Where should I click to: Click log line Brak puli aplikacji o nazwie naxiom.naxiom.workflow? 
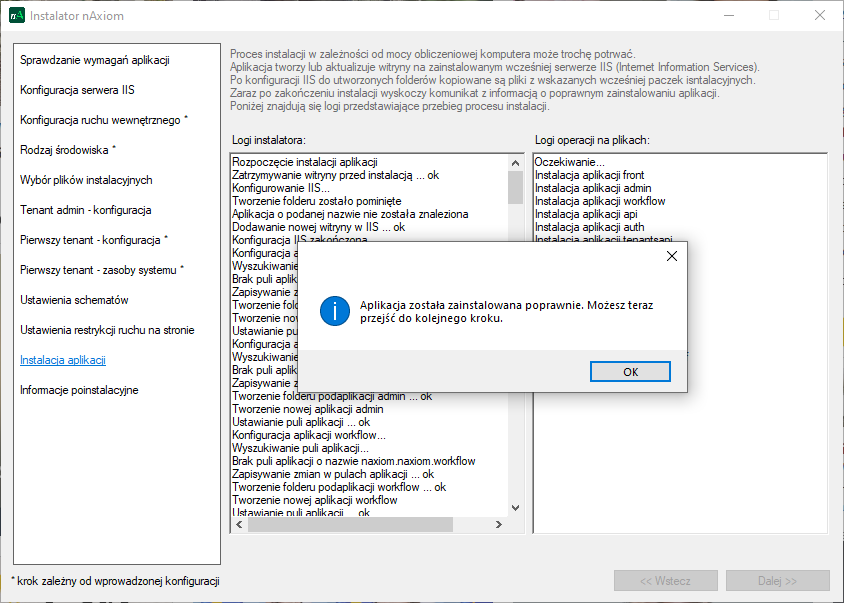click(354, 461)
